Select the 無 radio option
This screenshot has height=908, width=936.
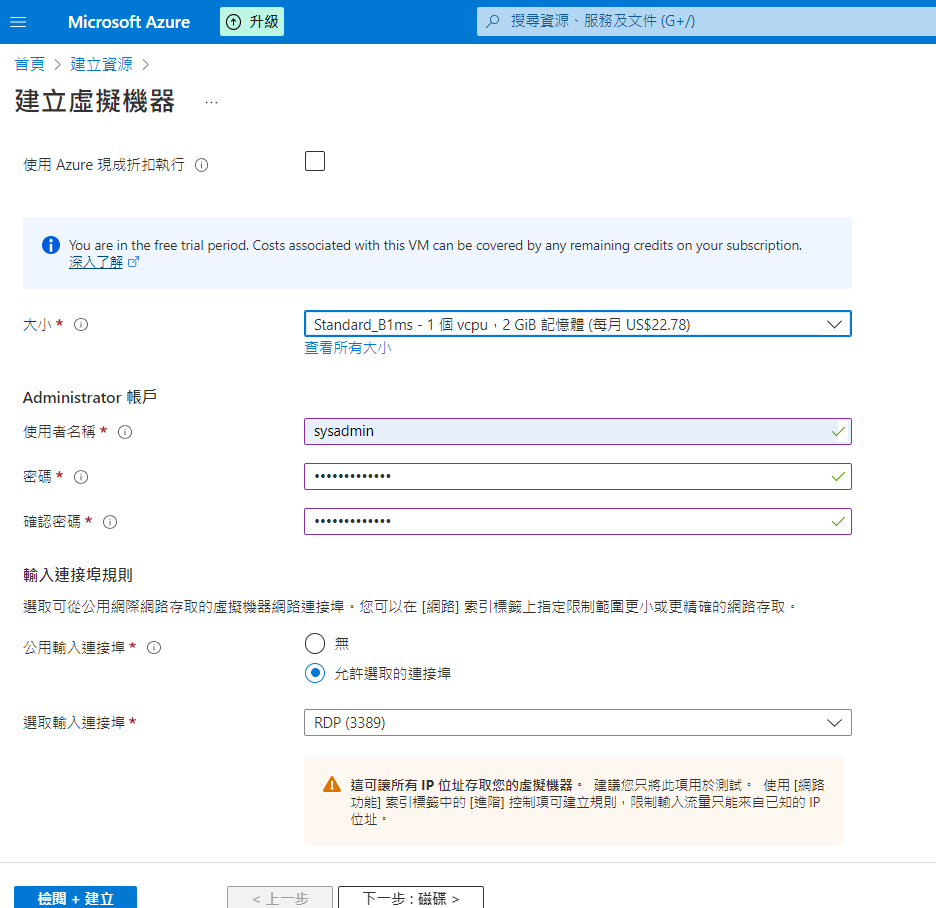[x=315, y=644]
